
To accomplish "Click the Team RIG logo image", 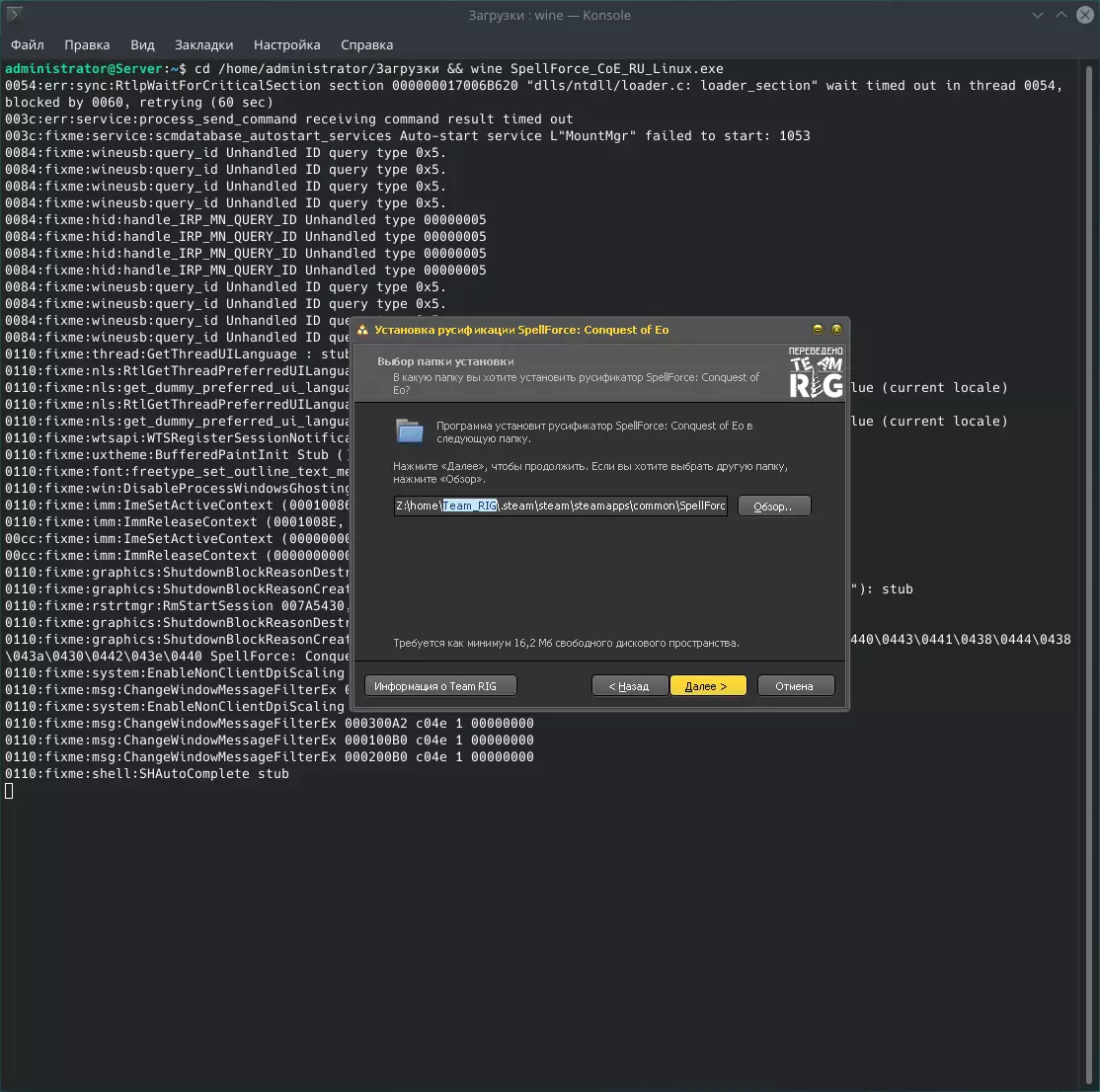I will [x=816, y=372].
